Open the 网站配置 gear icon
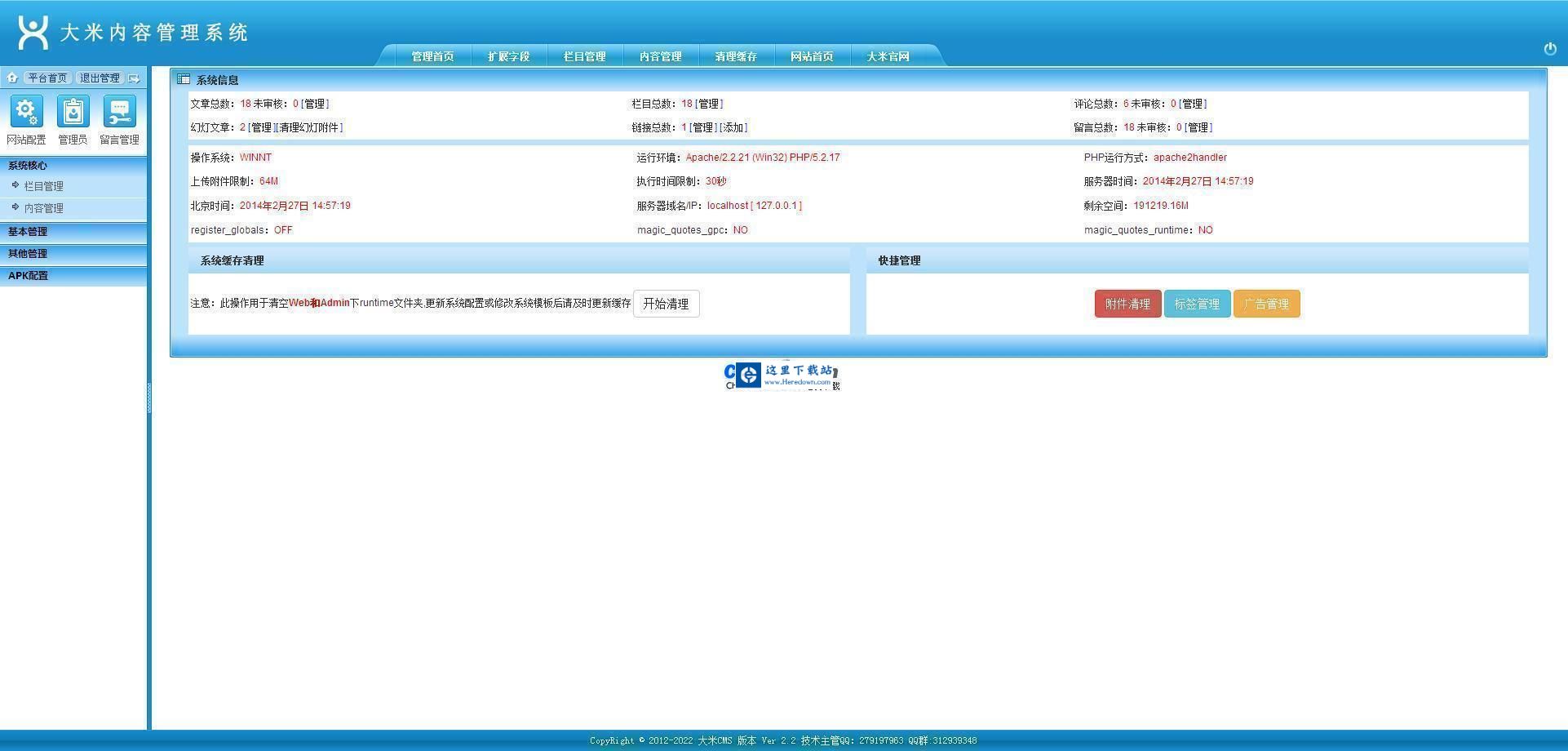The height and width of the screenshot is (751, 1568). click(26, 112)
